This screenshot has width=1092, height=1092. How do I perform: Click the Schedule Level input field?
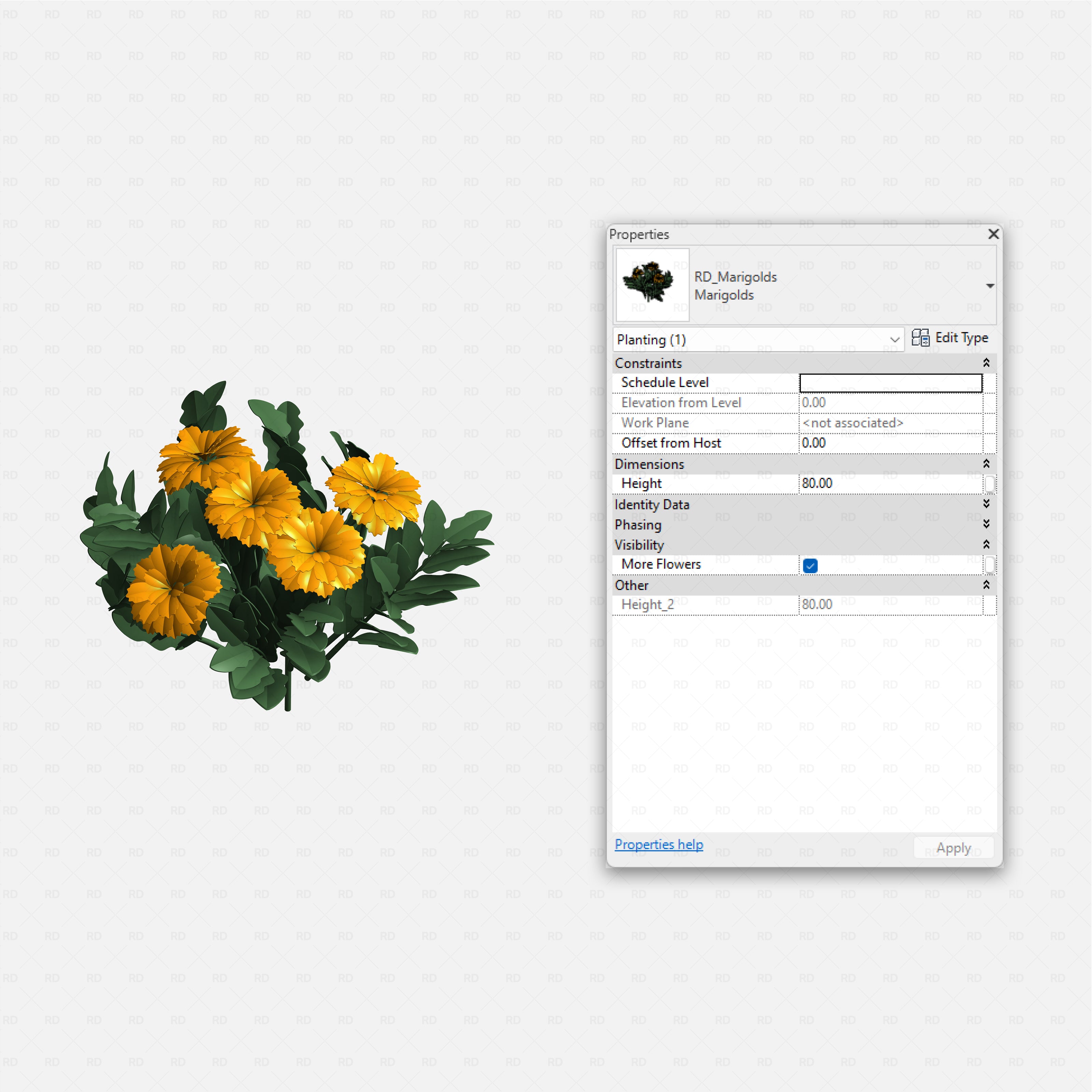click(x=890, y=383)
